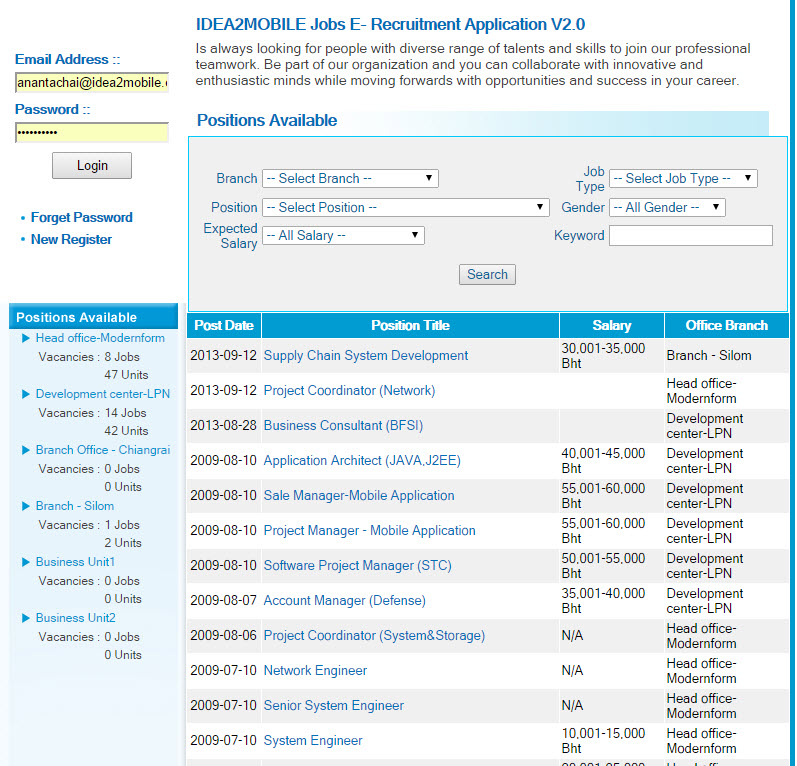This screenshot has width=797, height=766.
Task: Open Business Unit2 sidebar link
Action: [76, 618]
